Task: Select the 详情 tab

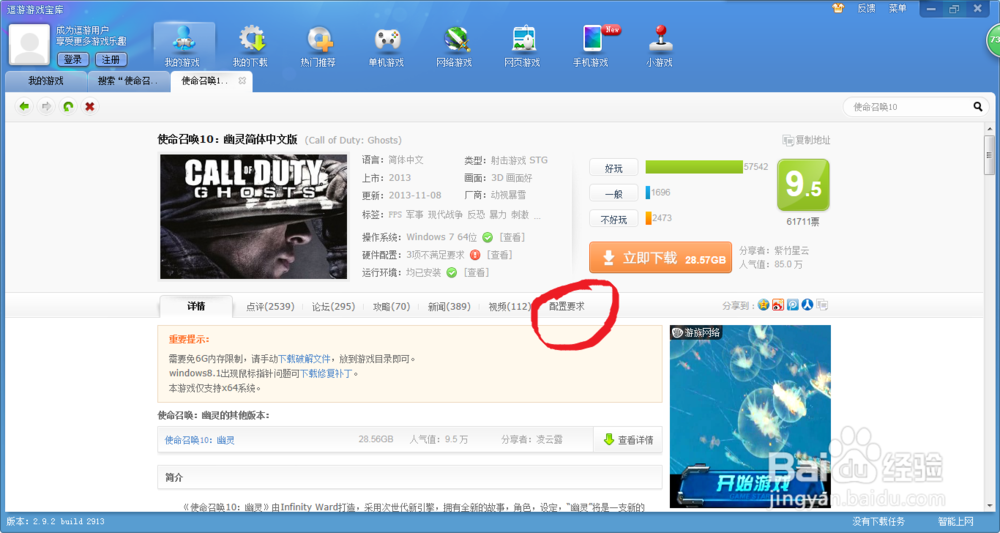Action: [x=196, y=306]
